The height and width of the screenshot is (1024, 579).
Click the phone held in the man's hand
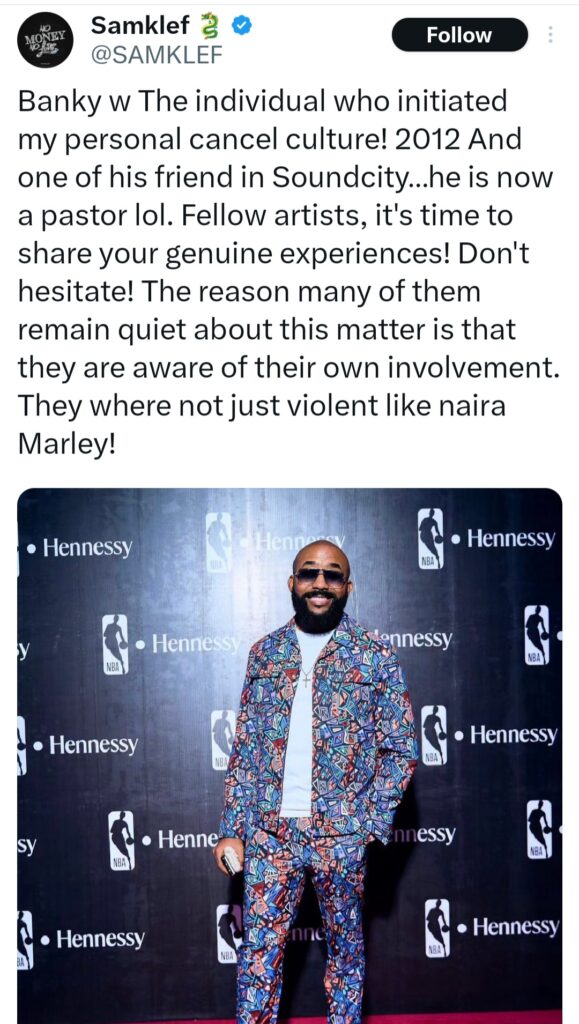tap(232, 863)
